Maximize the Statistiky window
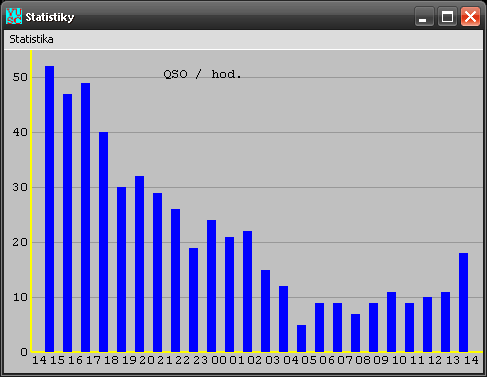This screenshot has height=377, width=487. (447, 16)
